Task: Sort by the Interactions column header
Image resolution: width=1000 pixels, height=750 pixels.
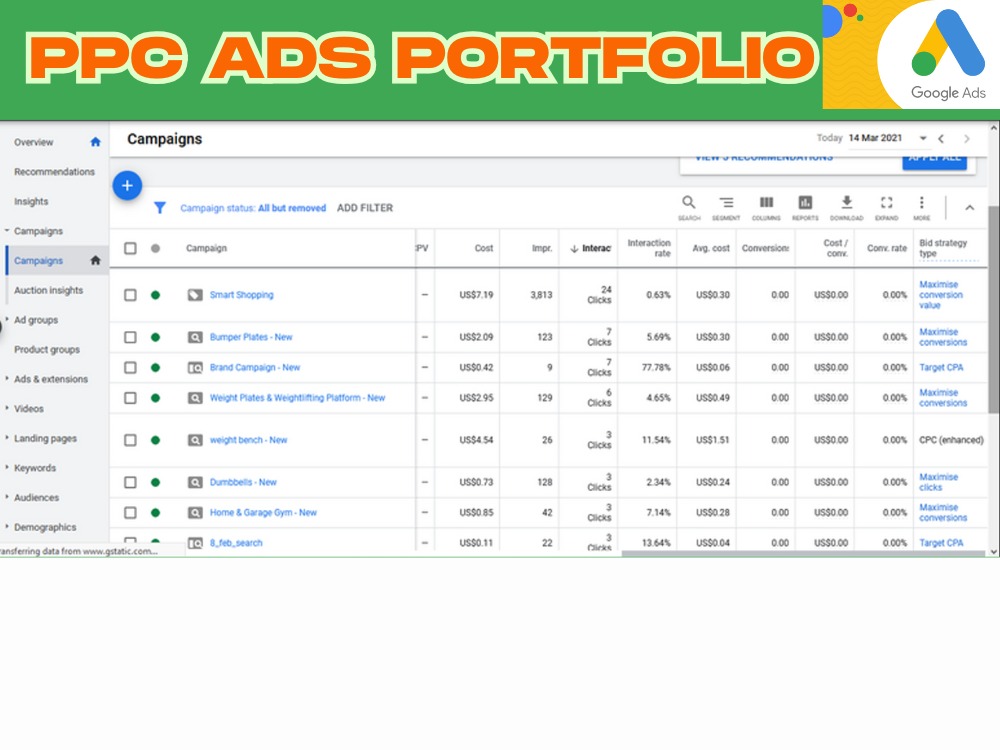Action: (x=591, y=248)
